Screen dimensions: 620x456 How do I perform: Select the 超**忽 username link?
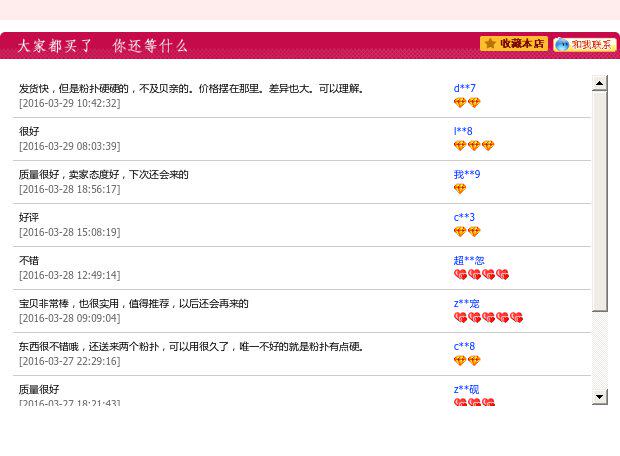tap(468, 261)
